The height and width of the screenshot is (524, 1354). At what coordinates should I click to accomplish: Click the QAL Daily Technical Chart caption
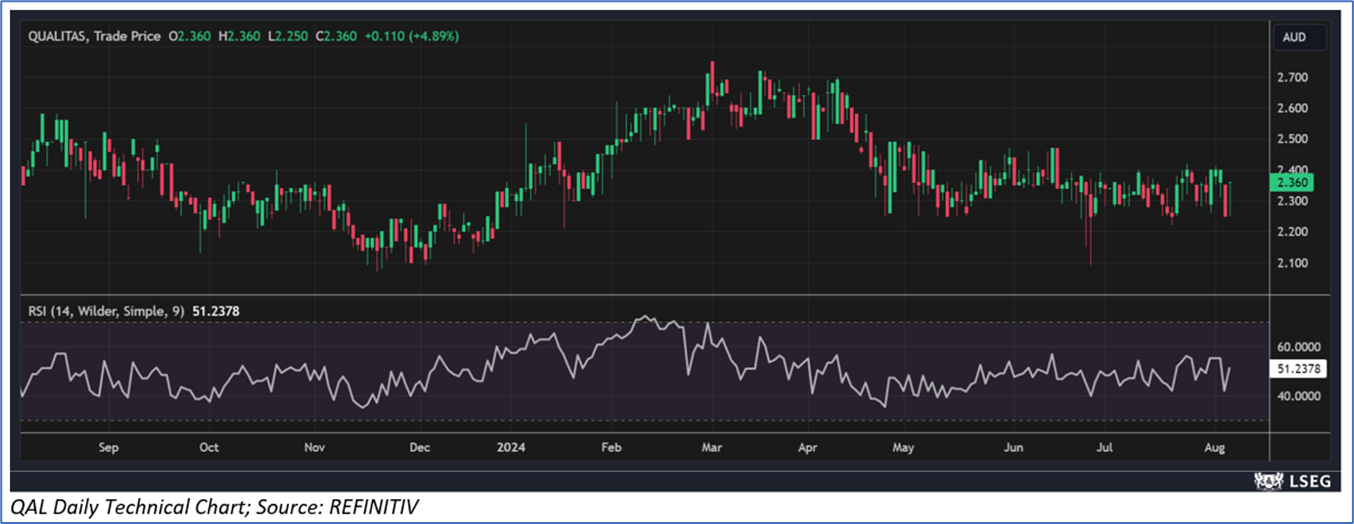click(213, 508)
